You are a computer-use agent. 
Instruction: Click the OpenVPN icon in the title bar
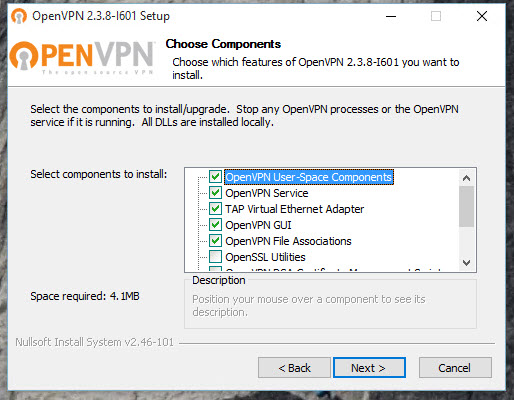pos(19,16)
